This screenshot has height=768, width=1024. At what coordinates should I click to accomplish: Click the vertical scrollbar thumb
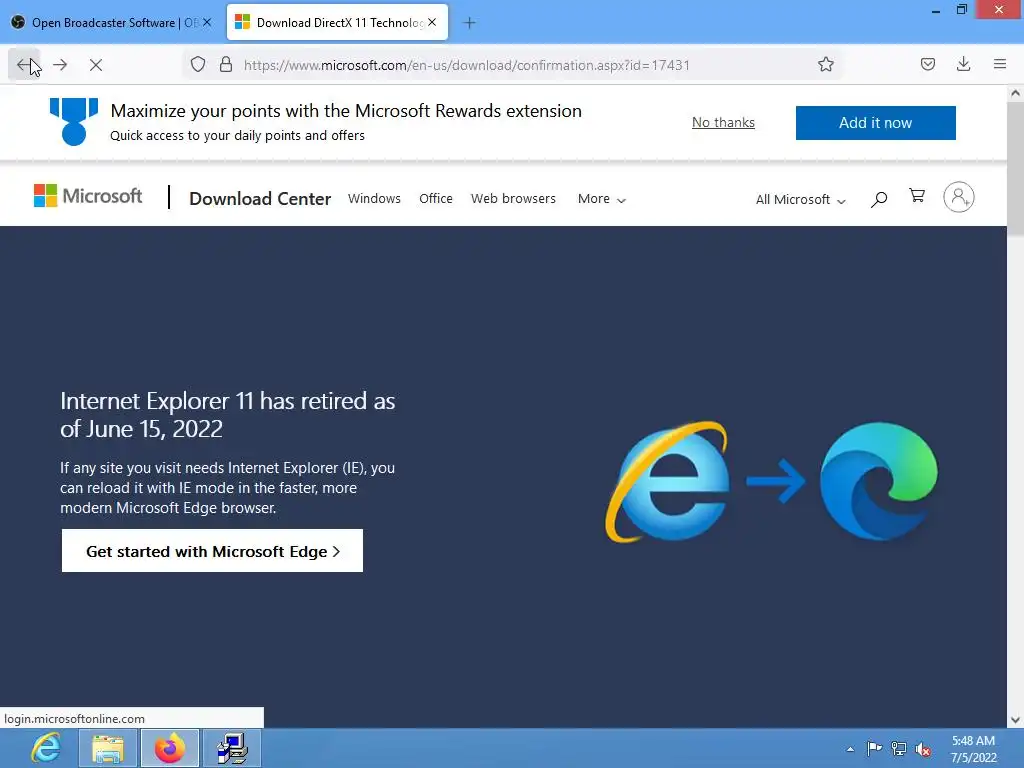point(1015,168)
